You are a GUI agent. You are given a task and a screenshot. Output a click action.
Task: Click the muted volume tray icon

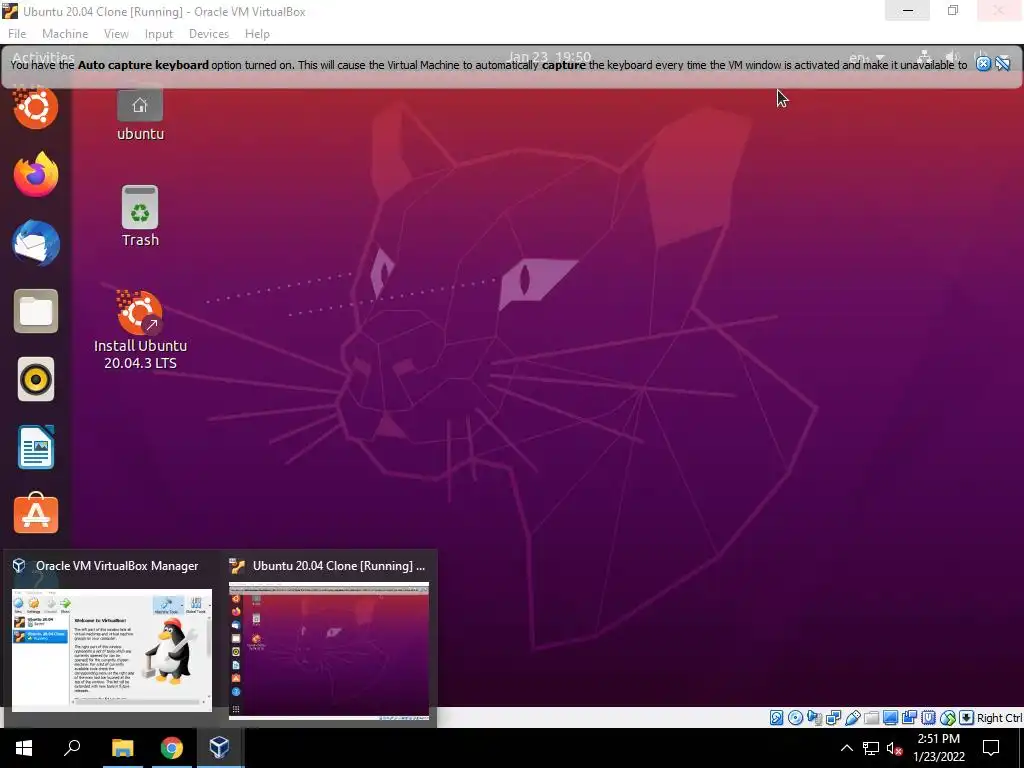894,748
